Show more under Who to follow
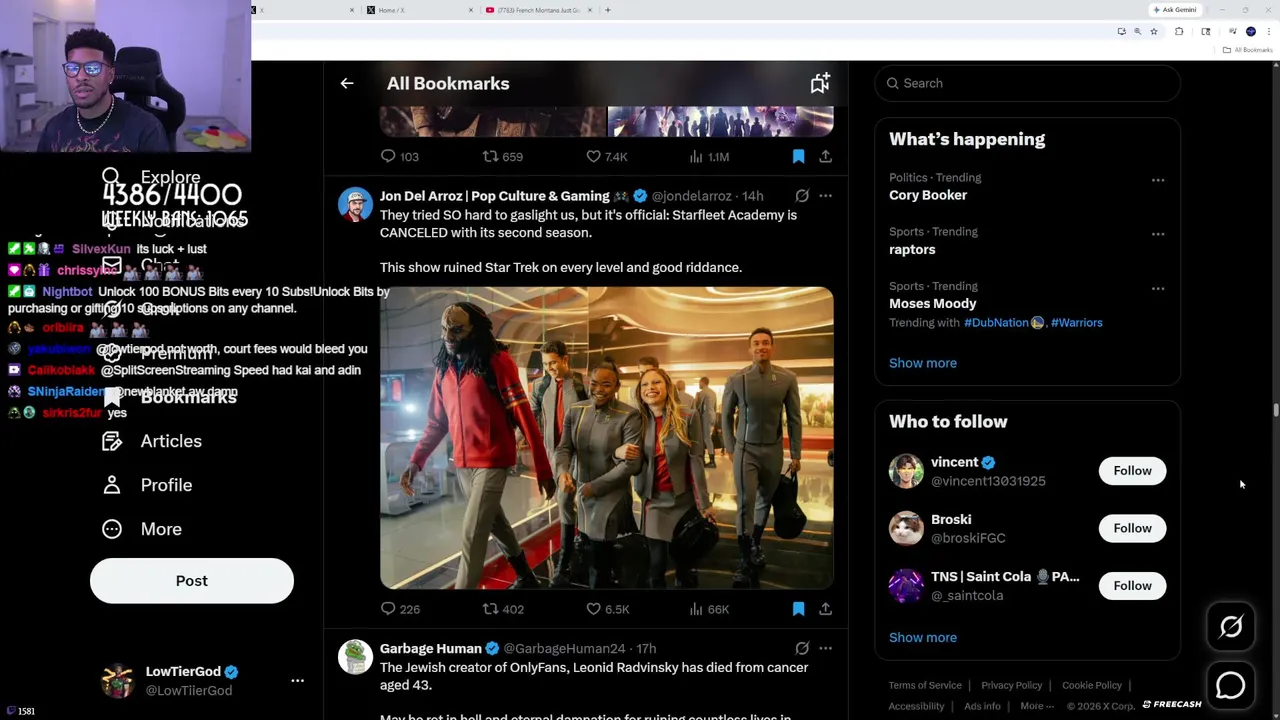Screen dimensions: 1280x720 [x=923, y=638]
